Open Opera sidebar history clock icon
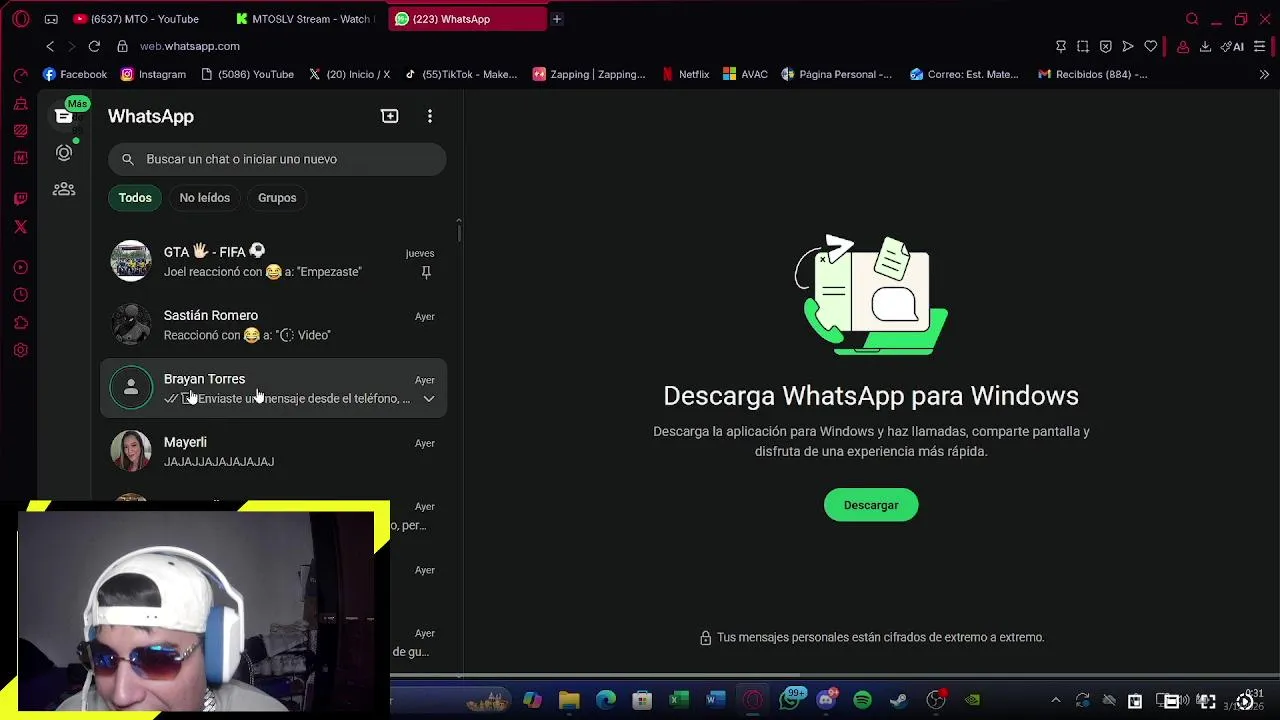This screenshot has height=720, width=1280. pyautogui.click(x=21, y=295)
